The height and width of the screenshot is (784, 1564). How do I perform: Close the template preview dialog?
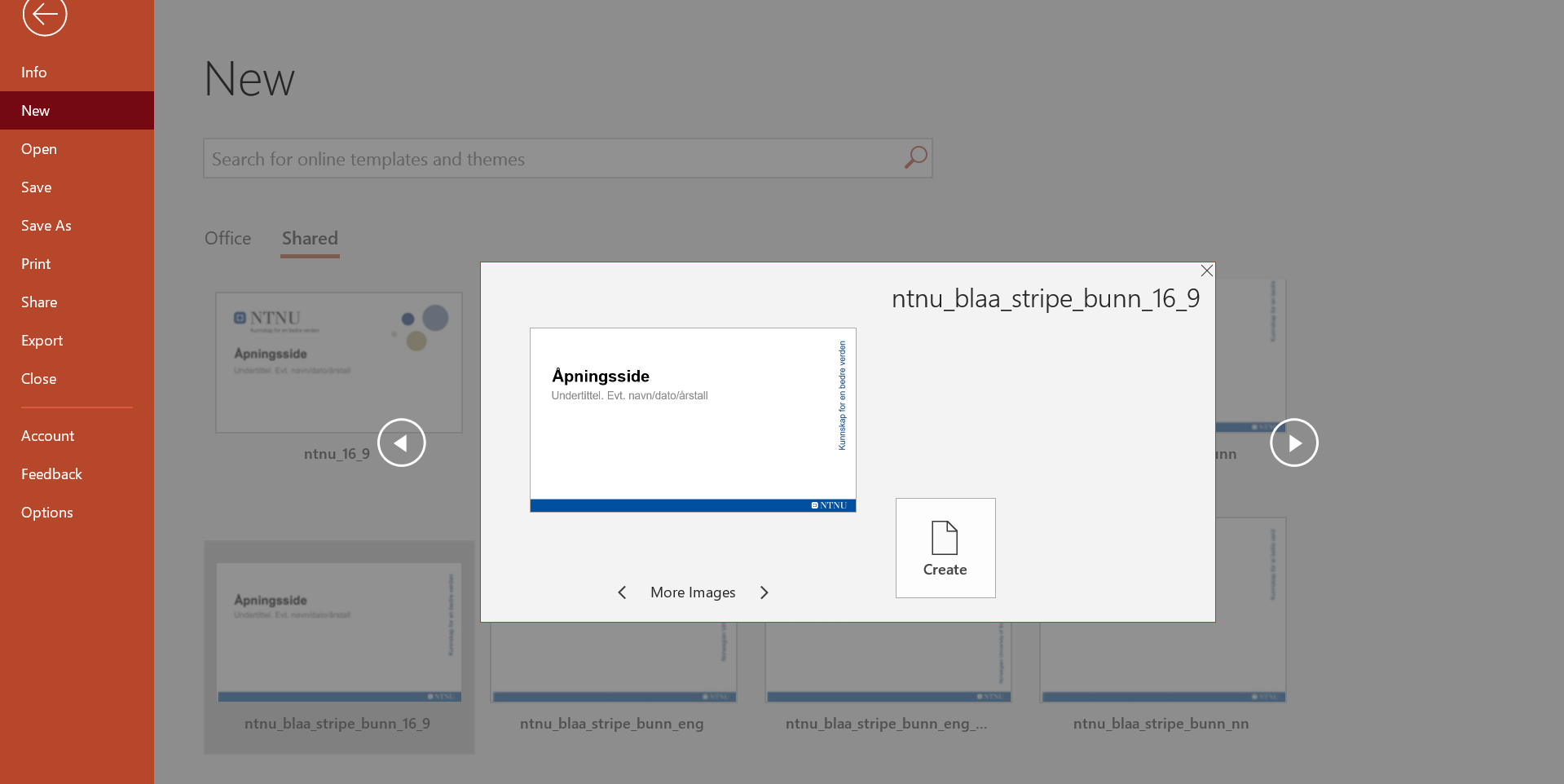tap(1207, 271)
